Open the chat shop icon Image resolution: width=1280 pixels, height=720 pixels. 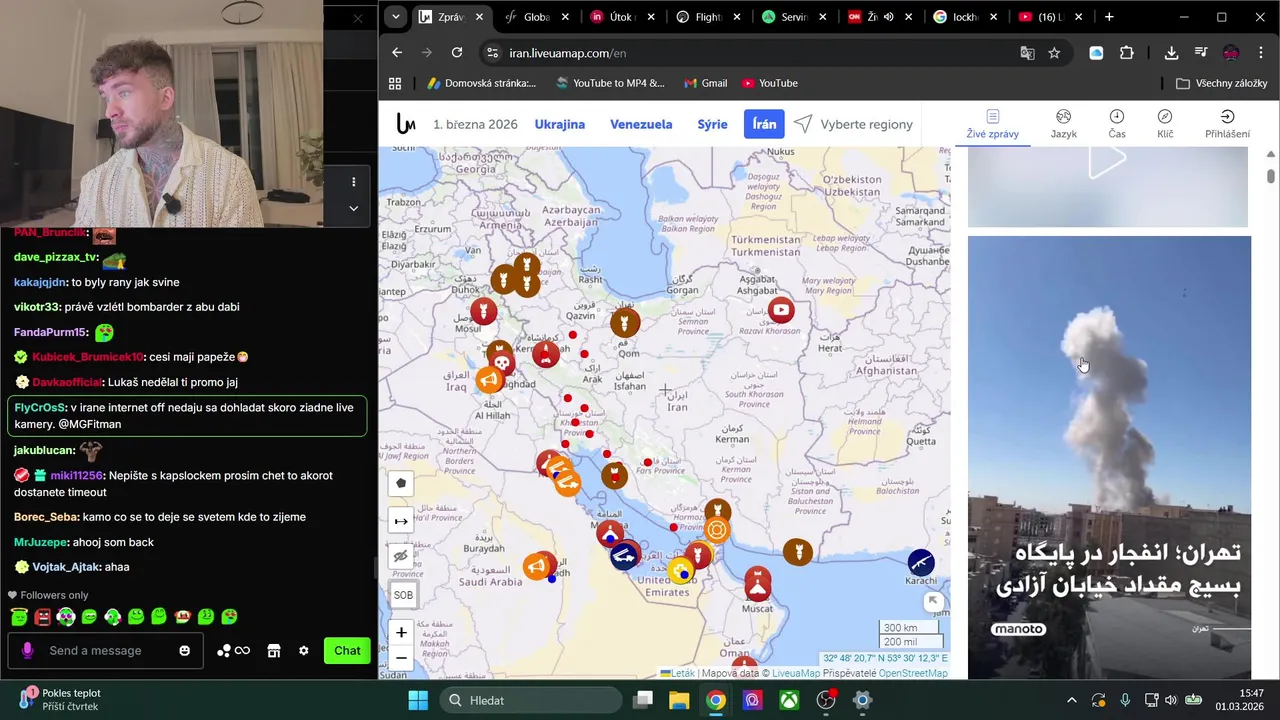tap(273, 651)
